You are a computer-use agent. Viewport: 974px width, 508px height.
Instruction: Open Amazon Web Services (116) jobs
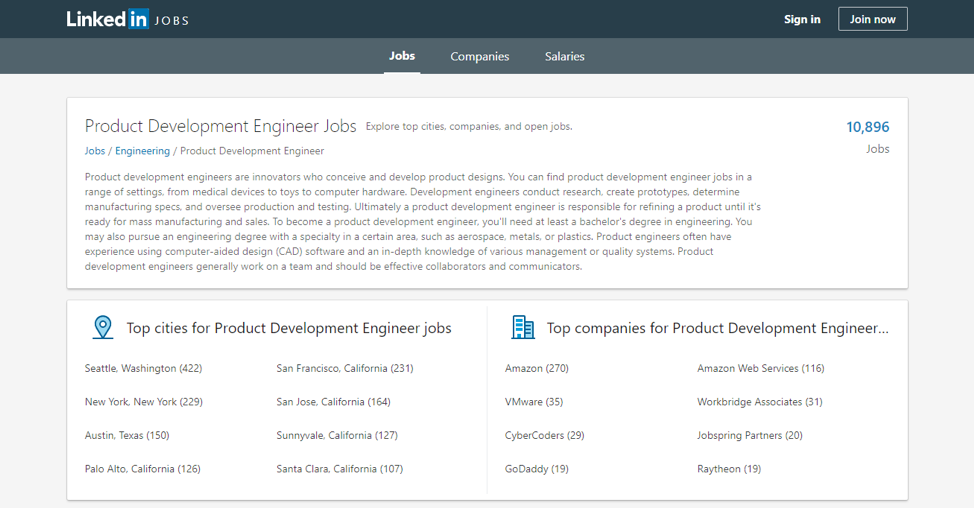761,368
